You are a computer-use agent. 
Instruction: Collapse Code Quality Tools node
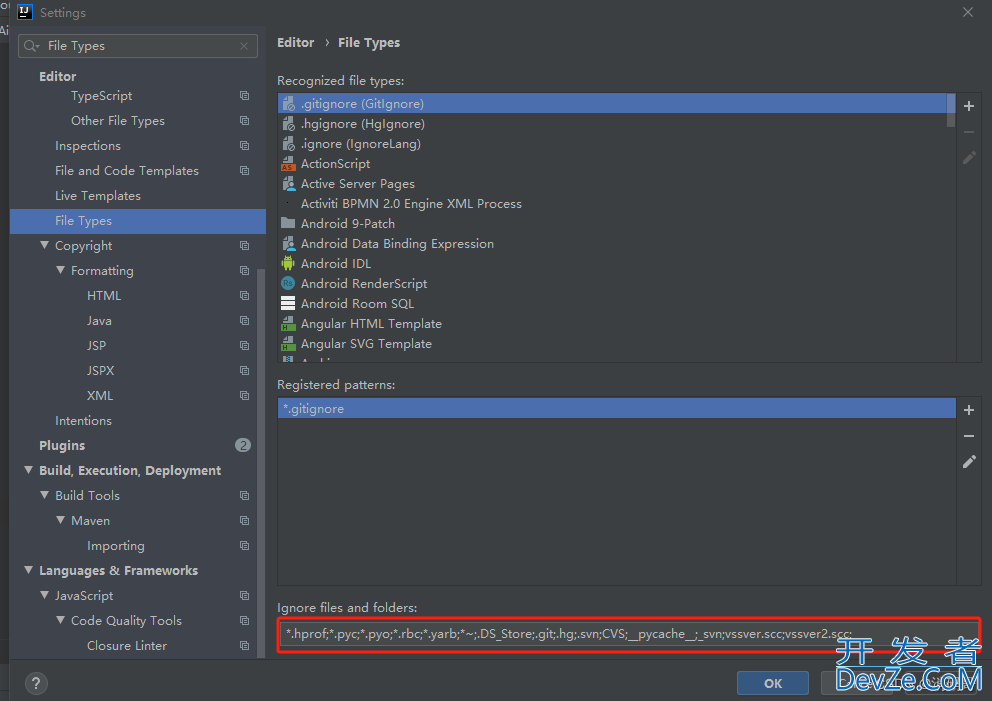[x=60, y=620]
